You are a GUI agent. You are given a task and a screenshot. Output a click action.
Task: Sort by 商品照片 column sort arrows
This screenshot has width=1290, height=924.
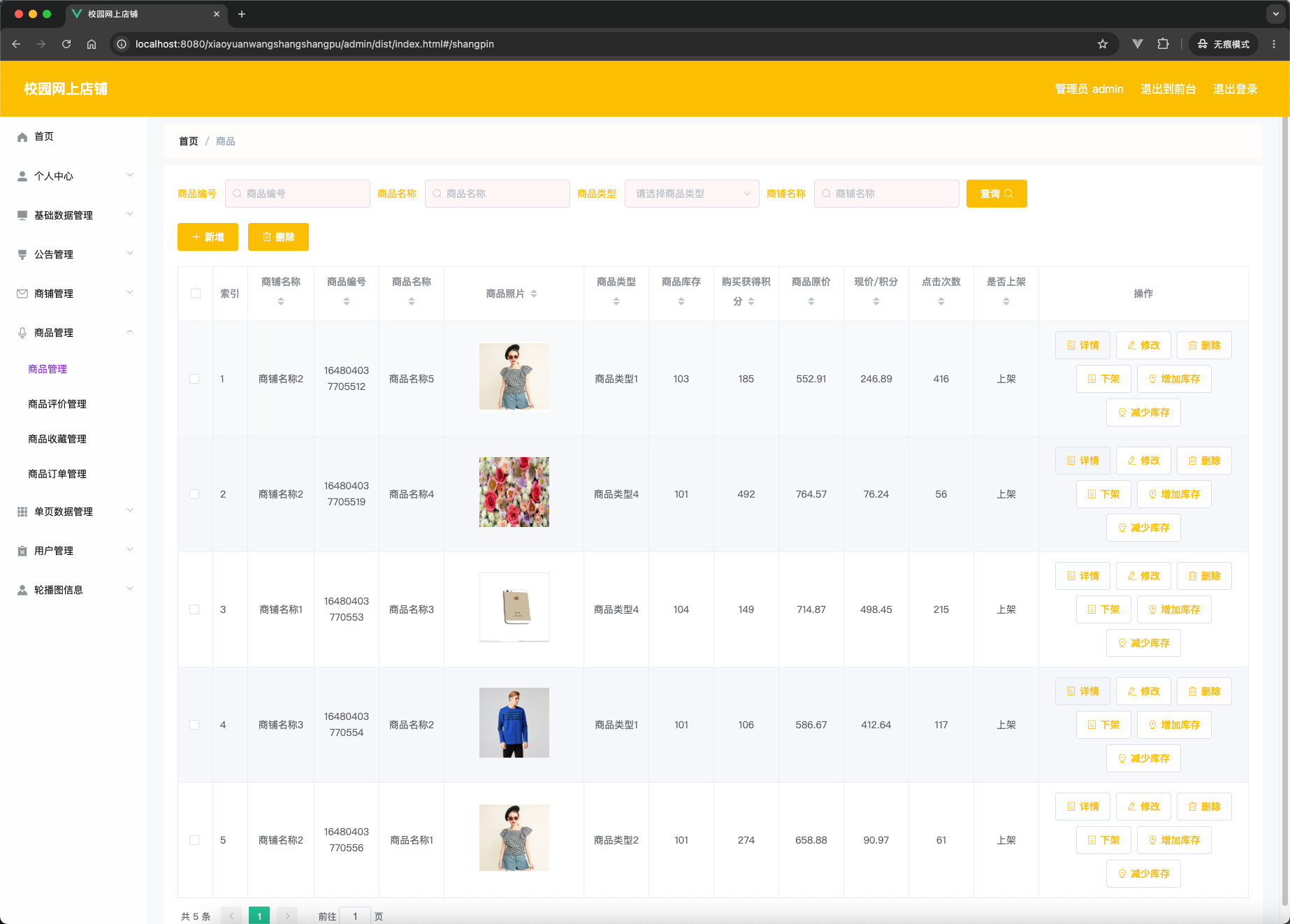pyautogui.click(x=534, y=294)
